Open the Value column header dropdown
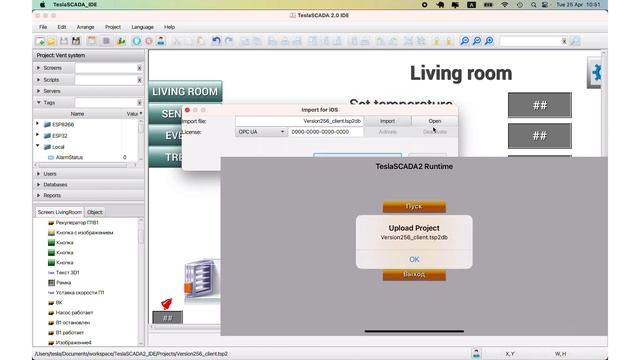Viewport: 640px width, 360px height. [x=141, y=113]
